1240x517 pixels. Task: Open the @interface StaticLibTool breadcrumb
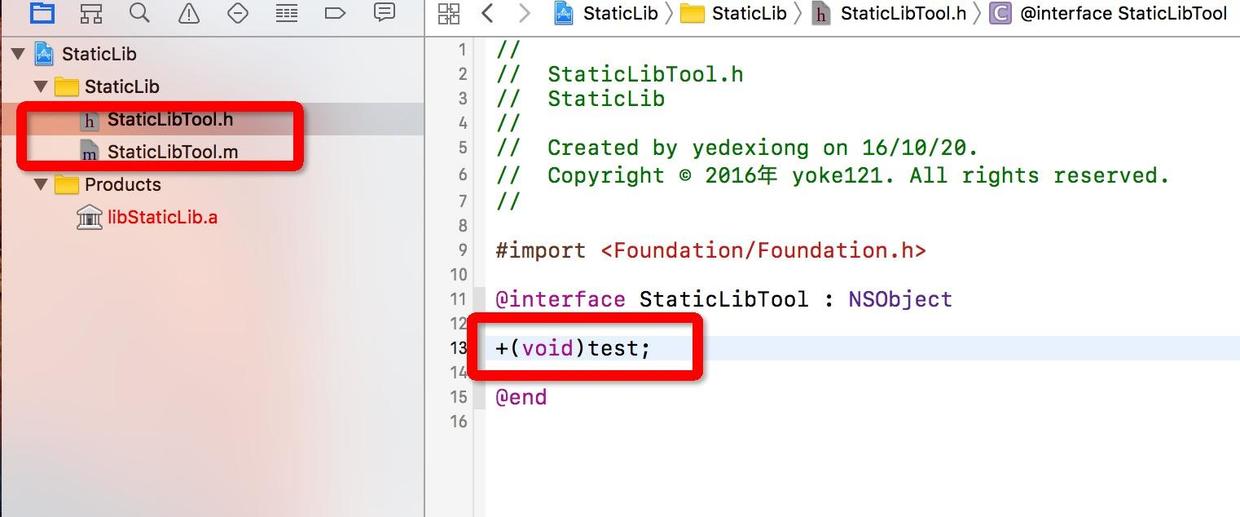(1122, 14)
